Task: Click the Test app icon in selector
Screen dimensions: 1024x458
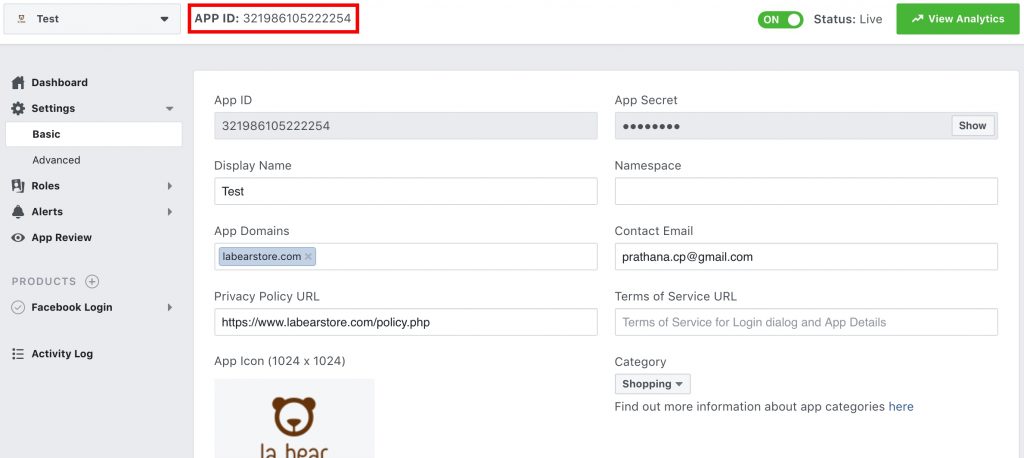Action: coord(22,19)
